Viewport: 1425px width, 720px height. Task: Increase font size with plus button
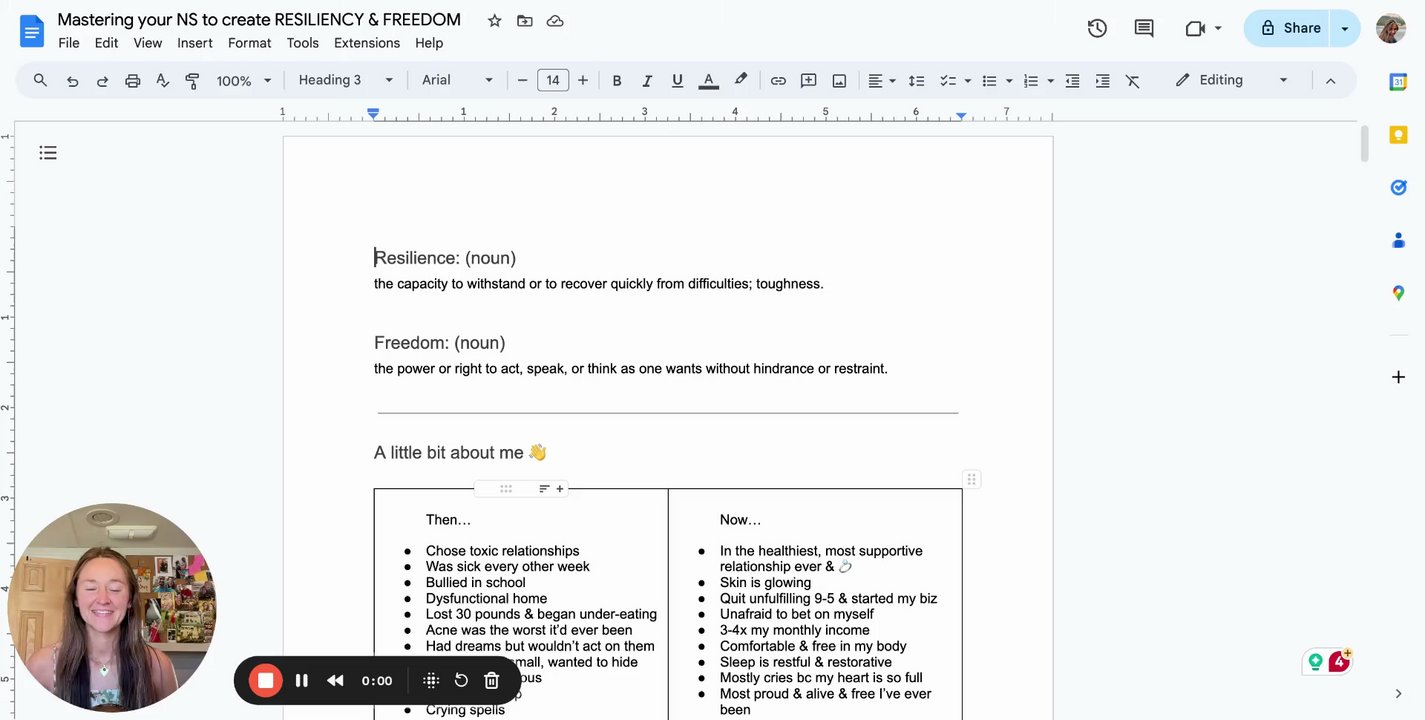tap(583, 80)
